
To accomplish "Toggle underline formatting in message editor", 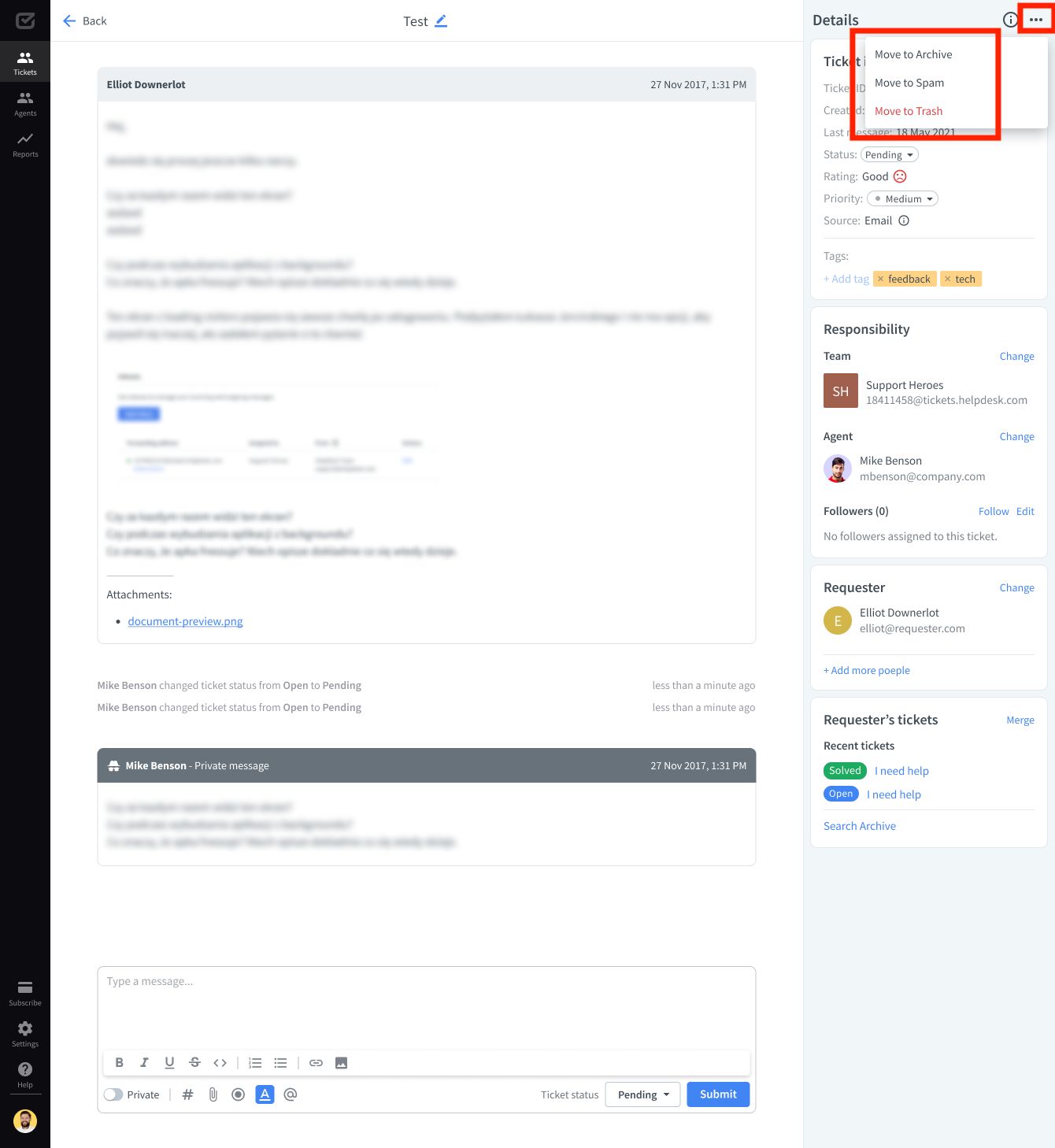I will 169,1062.
